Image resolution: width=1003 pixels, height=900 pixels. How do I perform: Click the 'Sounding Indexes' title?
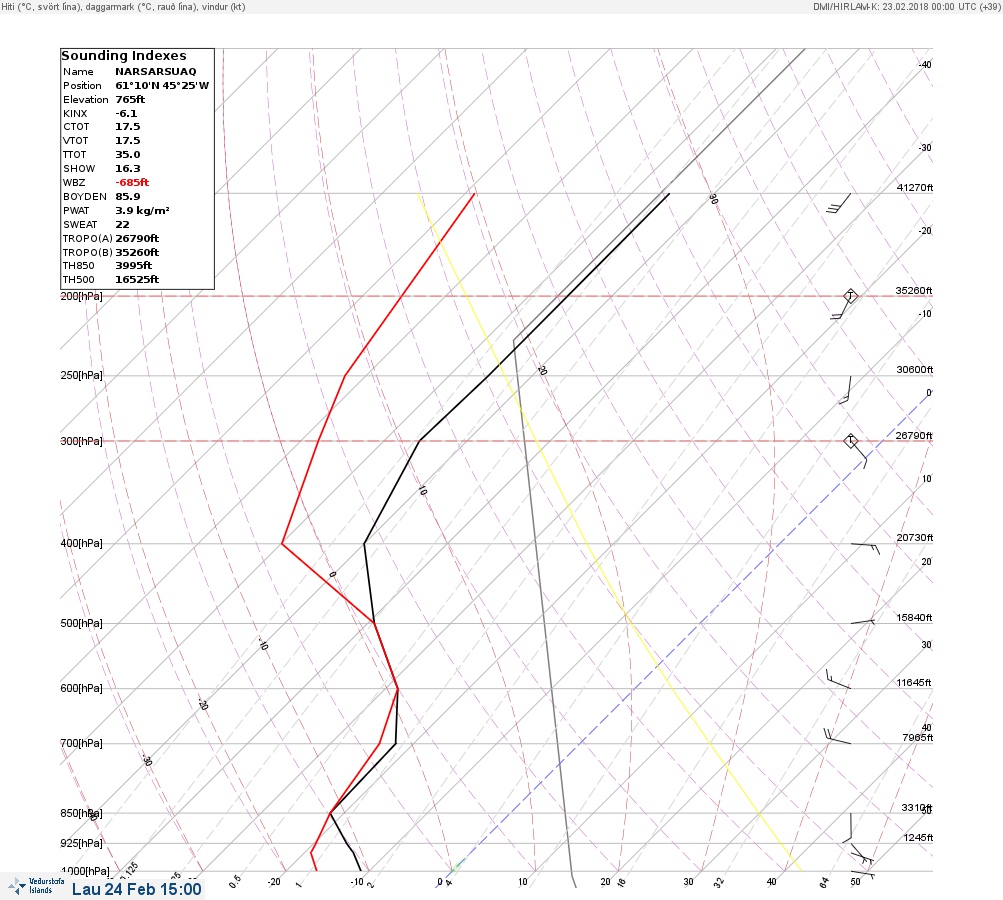(124, 56)
